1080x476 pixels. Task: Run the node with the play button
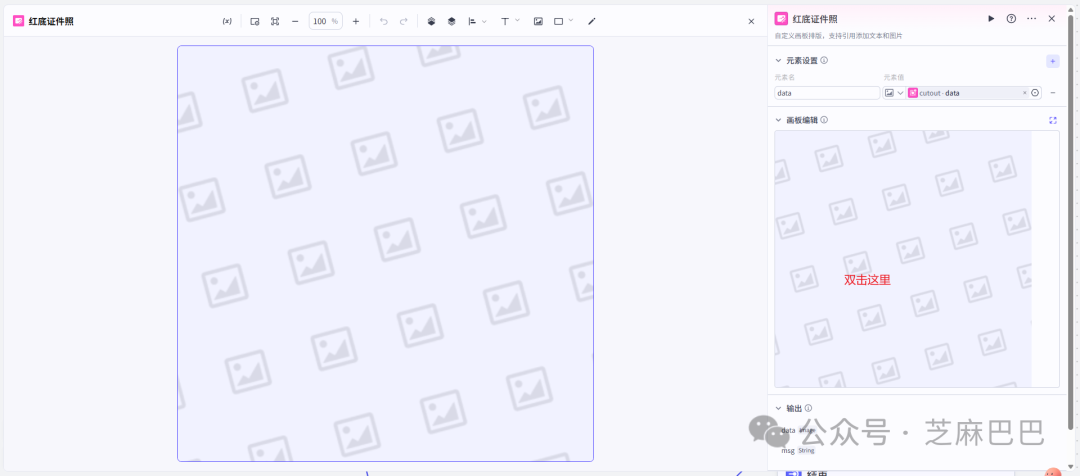pyautogui.click(x=991, y=19)
